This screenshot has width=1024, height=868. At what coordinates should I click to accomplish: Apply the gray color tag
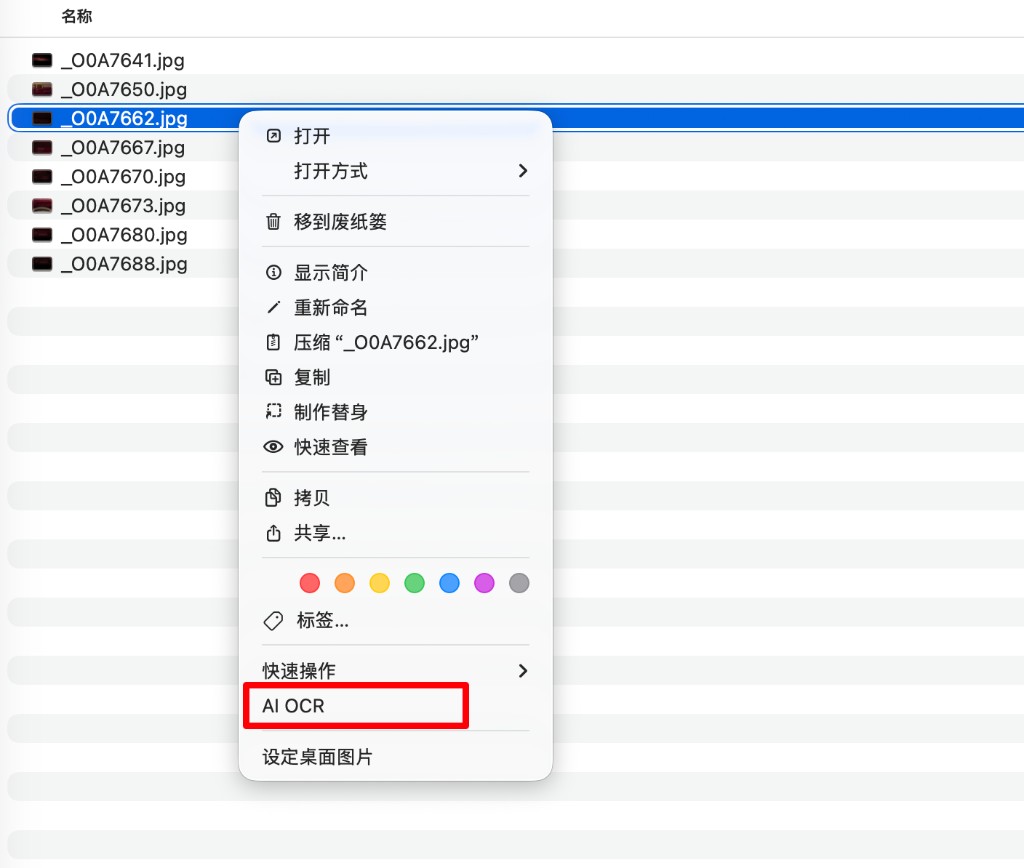point(519,583)
